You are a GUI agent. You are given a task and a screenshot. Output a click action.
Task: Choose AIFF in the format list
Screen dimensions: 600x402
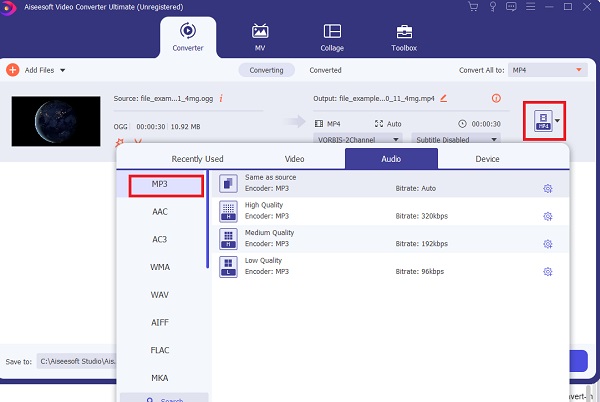pos(160,322)
